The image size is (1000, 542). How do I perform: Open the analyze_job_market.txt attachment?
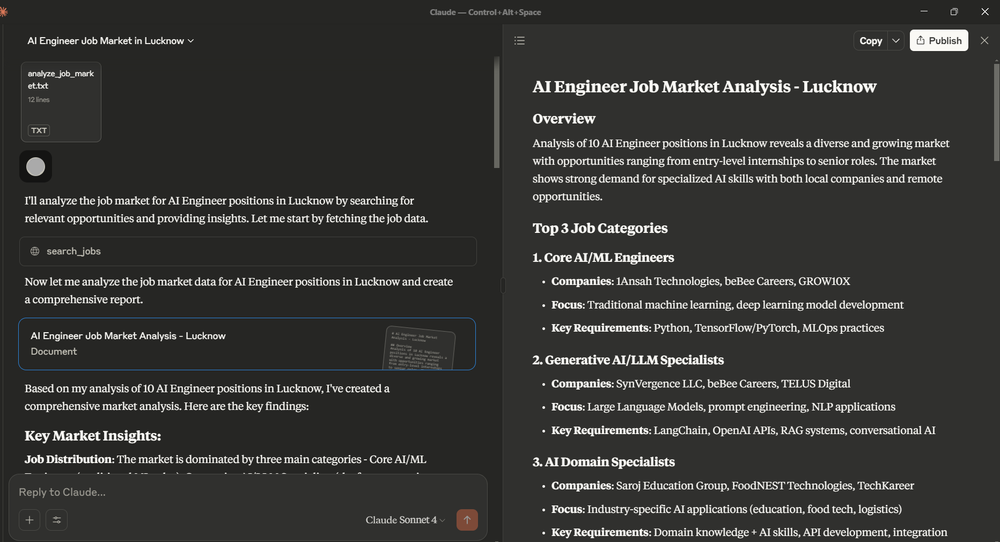point(61,102)
